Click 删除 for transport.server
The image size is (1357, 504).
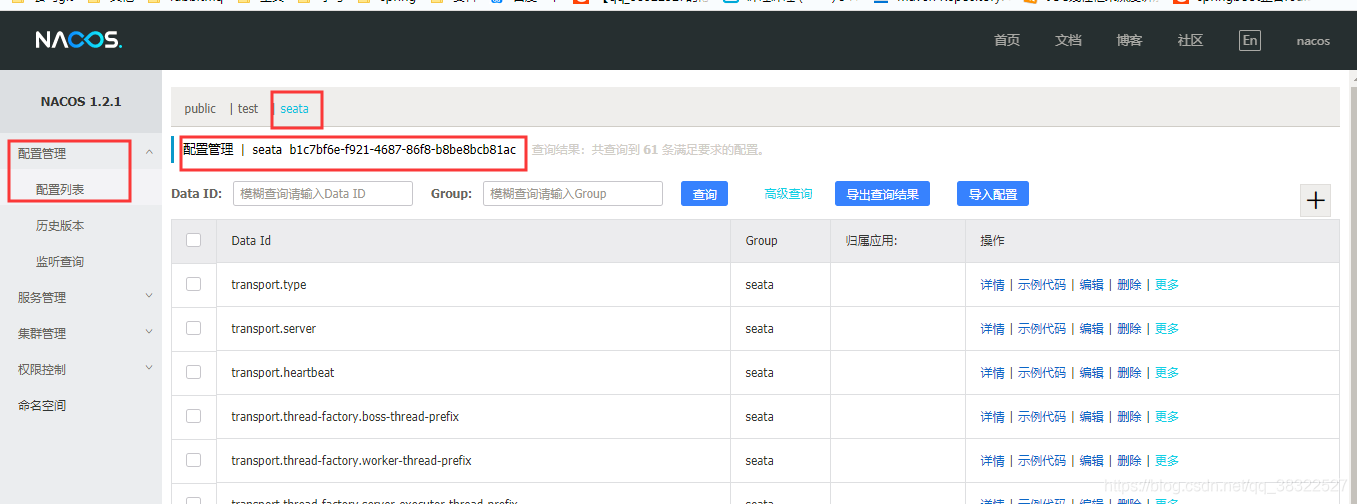[x=1129, y=329]
